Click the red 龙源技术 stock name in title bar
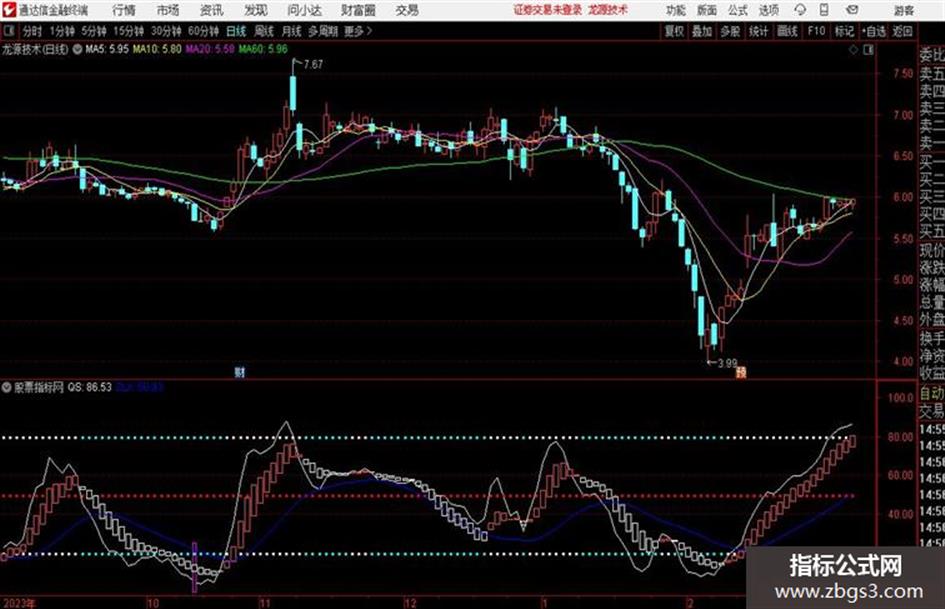The image size is (945, 609). tap(608, 10)
